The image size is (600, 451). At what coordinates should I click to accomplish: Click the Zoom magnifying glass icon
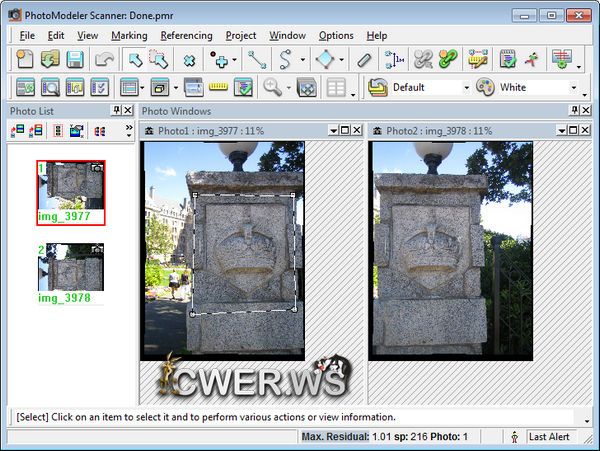point(272,87)
